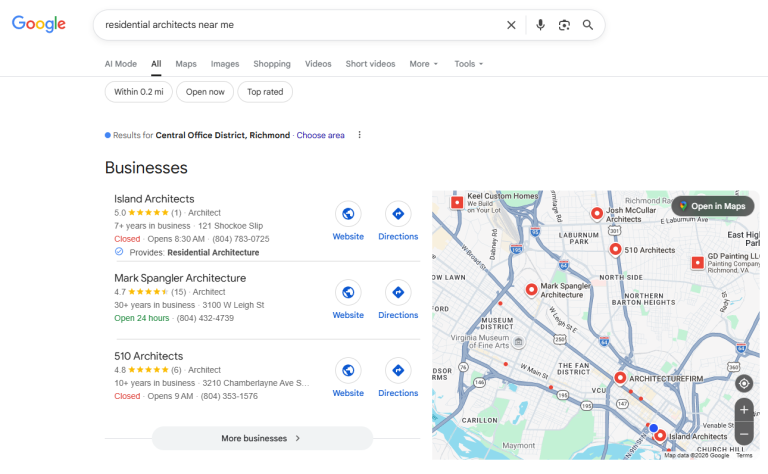This screenshot has height=474, width=768.
Task: Click the Virginia Museum of Fine Arts marker
Action: [519, 342]
